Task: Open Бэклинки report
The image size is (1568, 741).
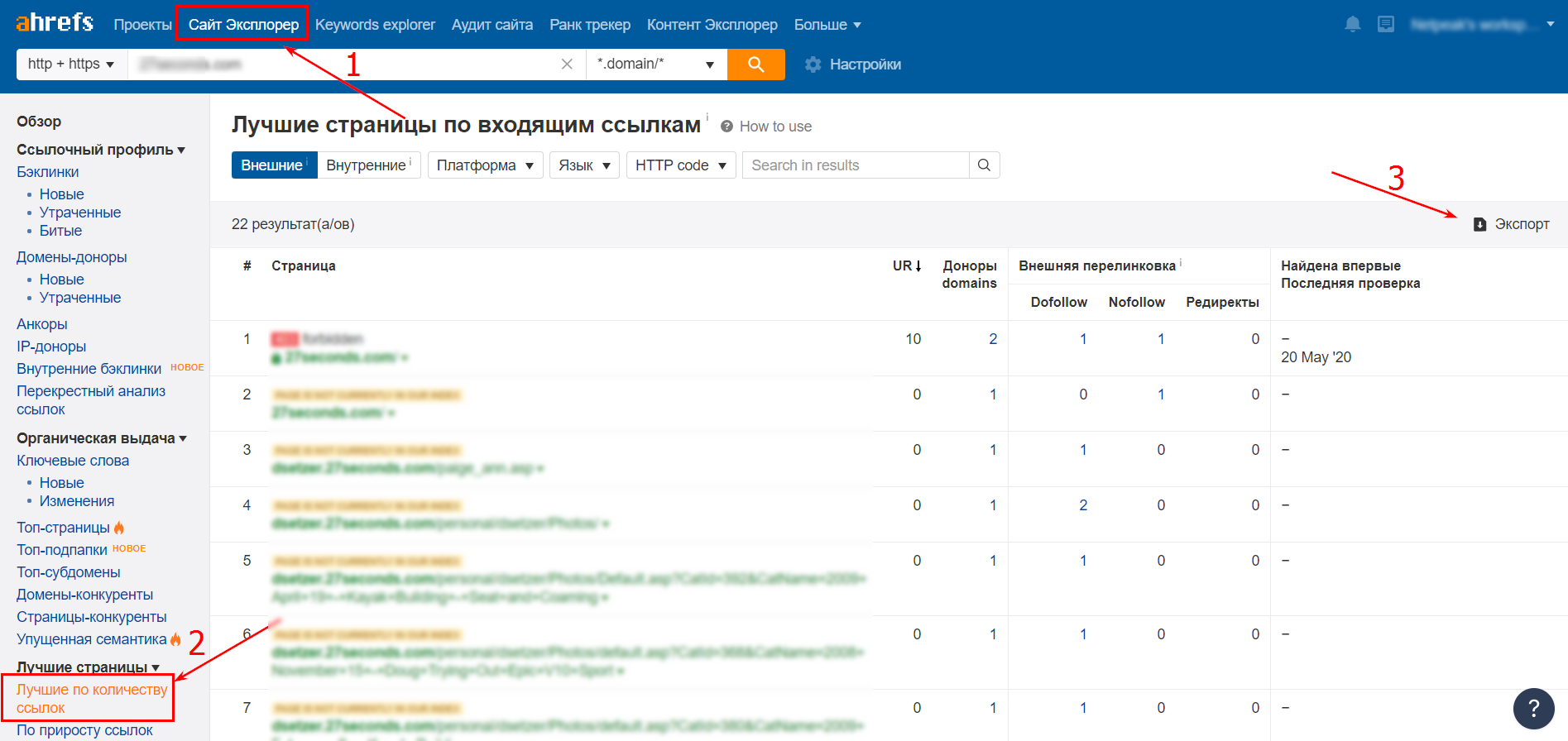Action: click(x=48, y=172)
